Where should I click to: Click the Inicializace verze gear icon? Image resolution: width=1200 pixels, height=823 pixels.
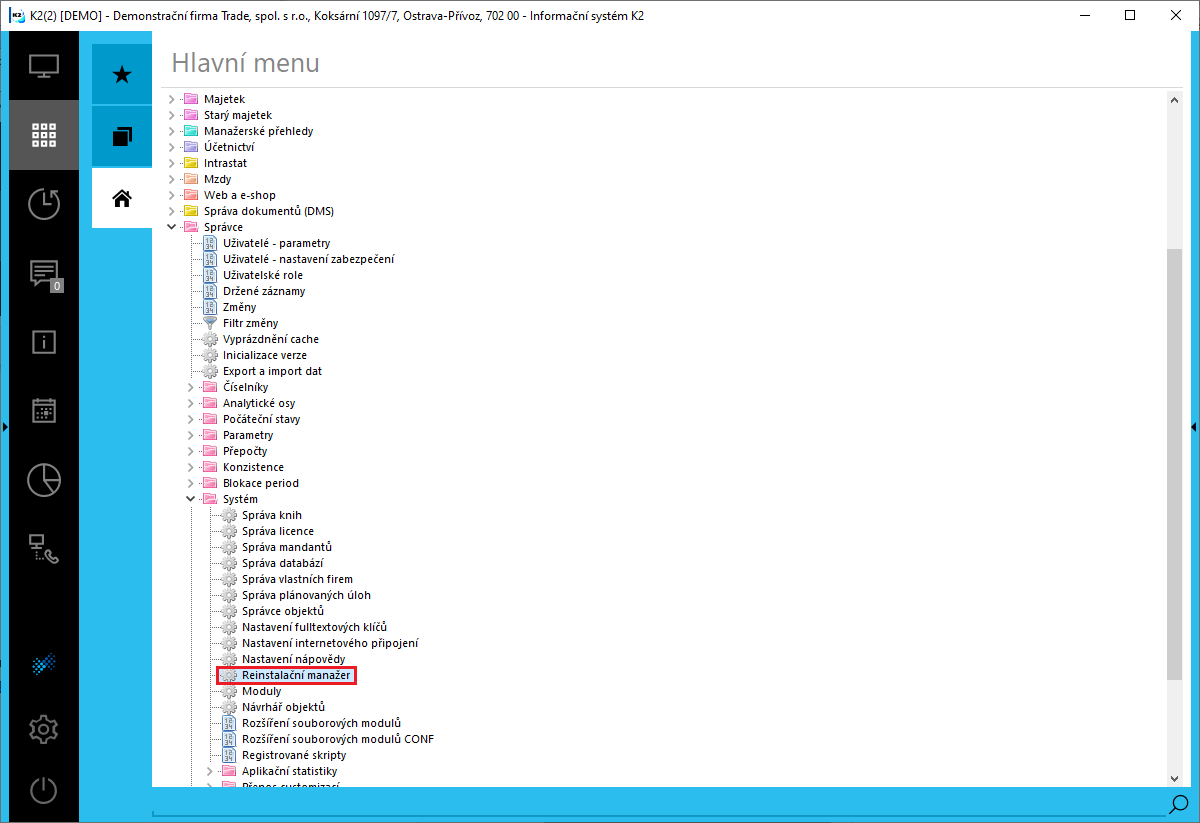(x=210, y=355)
